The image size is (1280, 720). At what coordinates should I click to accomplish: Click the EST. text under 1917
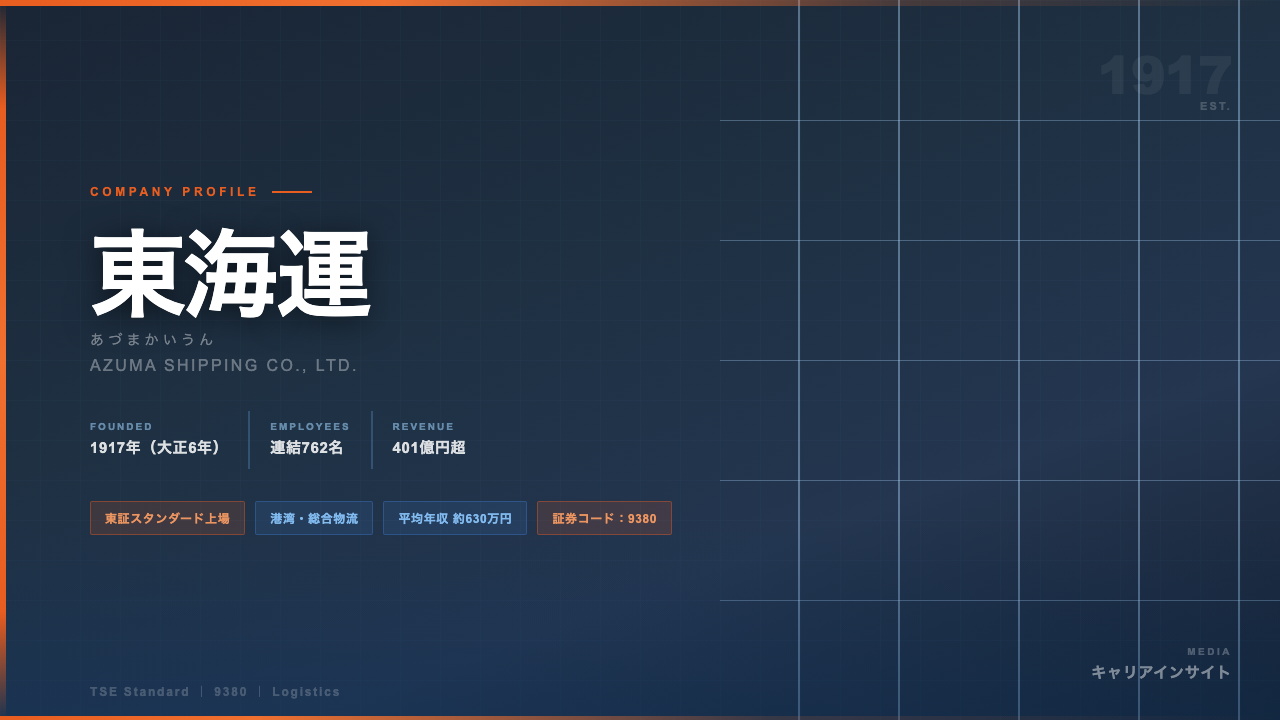pyautogui.click(x=1215, y=106)
